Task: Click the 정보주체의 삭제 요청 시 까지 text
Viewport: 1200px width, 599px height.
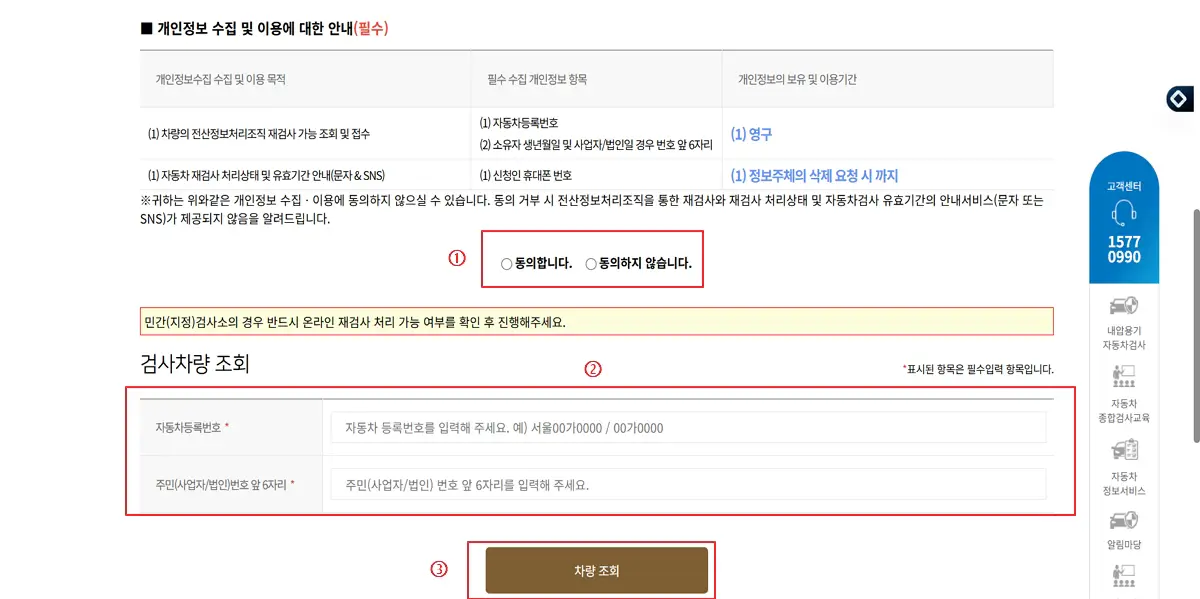Action: [814, 176]
